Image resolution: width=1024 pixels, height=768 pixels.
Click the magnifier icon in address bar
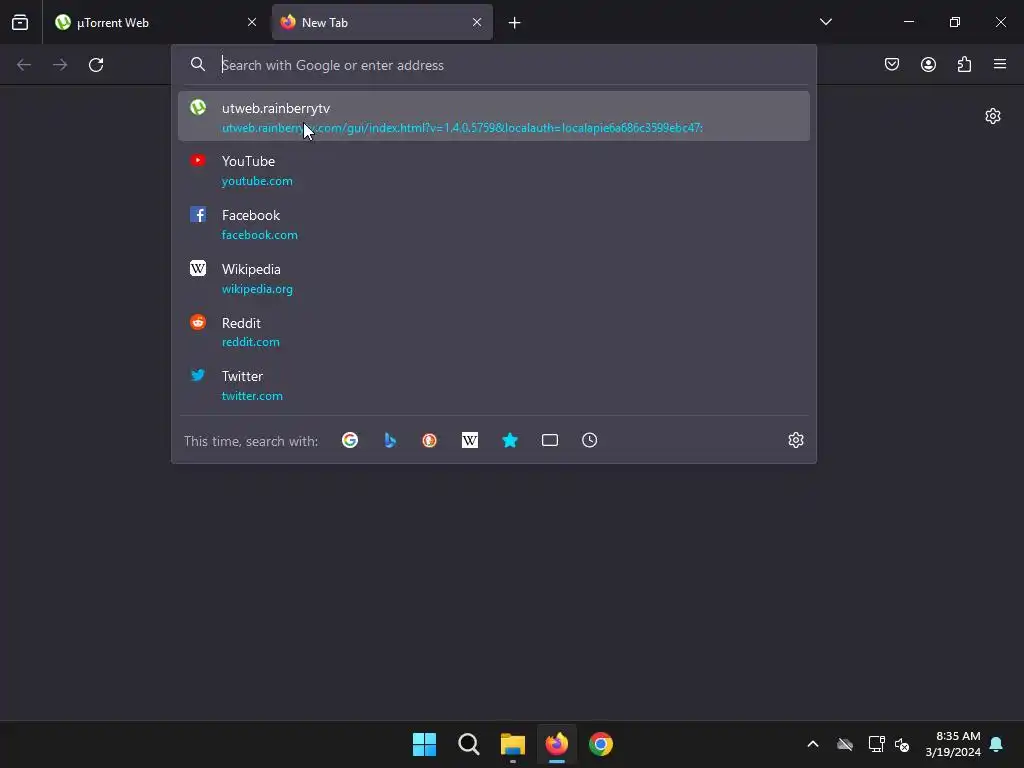tap(198, 64)
